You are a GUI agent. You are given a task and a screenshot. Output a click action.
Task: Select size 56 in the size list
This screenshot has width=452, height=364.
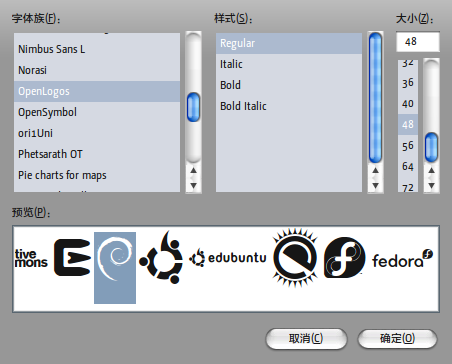(x=408, y=146)
